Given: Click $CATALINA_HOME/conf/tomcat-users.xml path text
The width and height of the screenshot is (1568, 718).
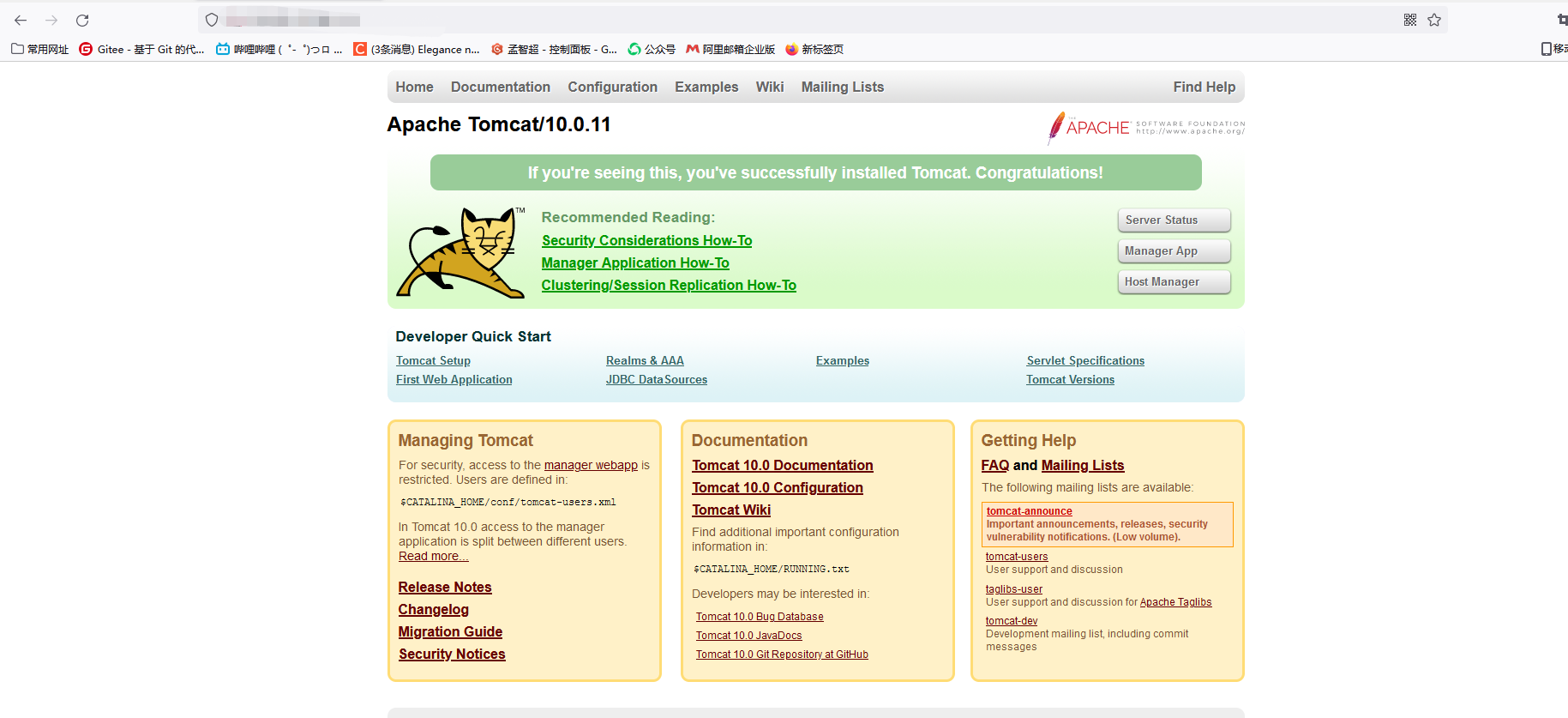Looking at the screenshot, I should pyautogui.click(x=508, y=503).
